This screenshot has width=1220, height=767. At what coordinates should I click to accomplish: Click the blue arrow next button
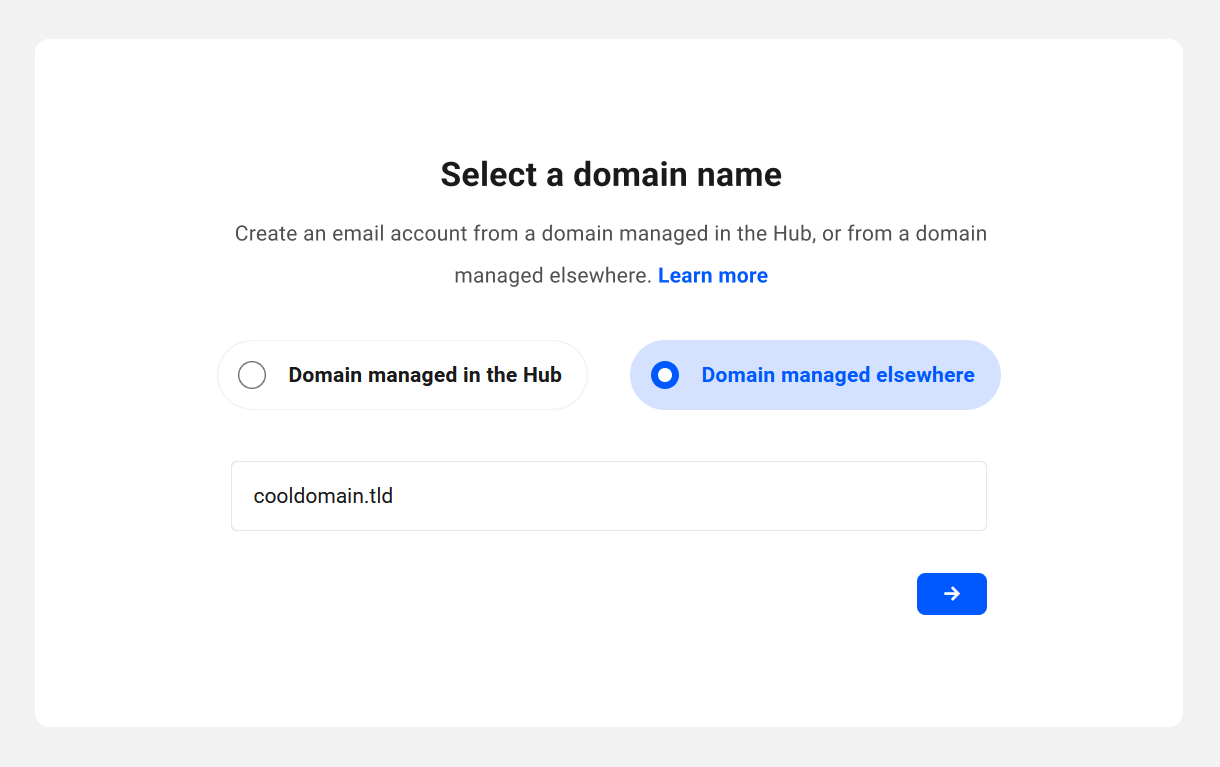pos(952,594)
